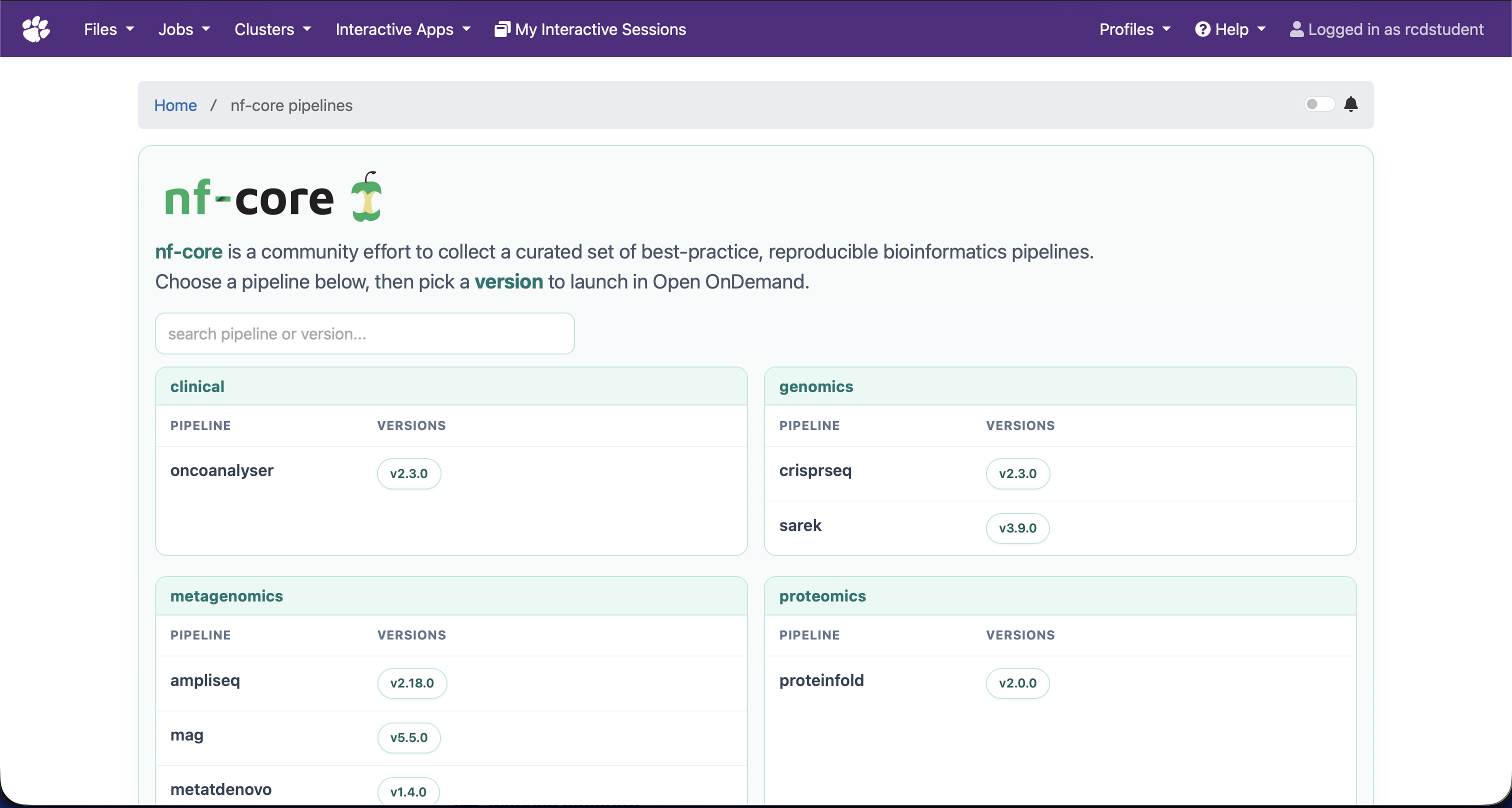Open My Interactive Sessions
The height and width of the screenshot is (808, 1512).
590,29
